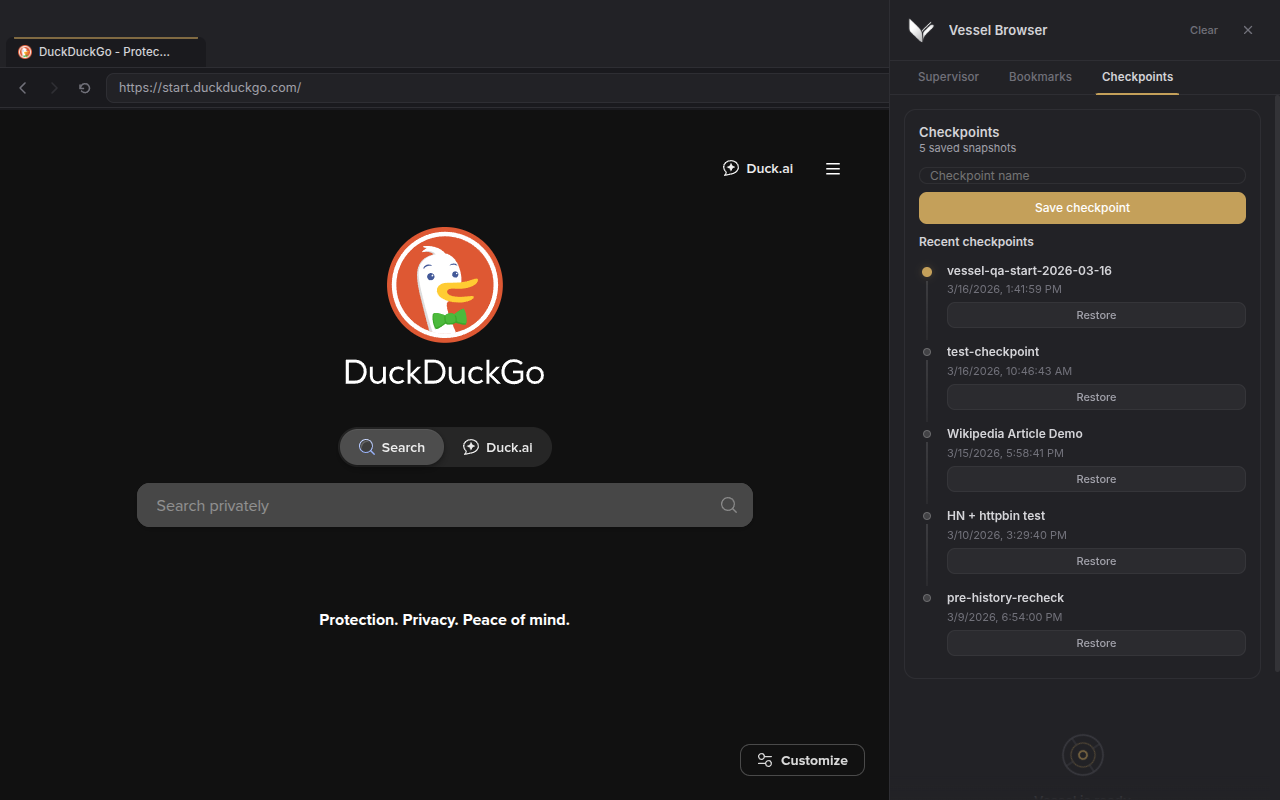Image resolution: width=1280 pixels, height=800 pixels.
Task: Select the pre-history-recheck timeline dot
Action: 927,598
